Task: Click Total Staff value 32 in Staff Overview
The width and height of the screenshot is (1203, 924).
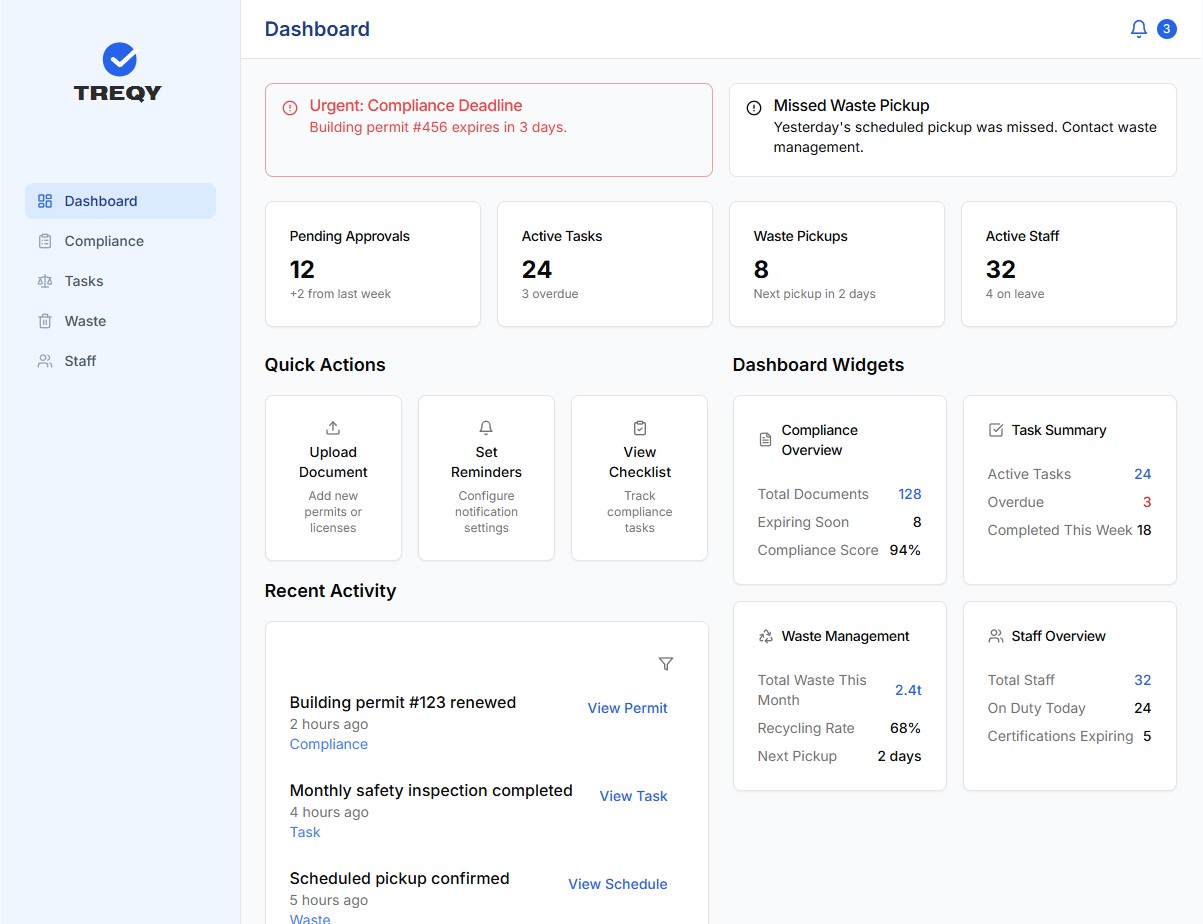Action: tap(1143, 680)
